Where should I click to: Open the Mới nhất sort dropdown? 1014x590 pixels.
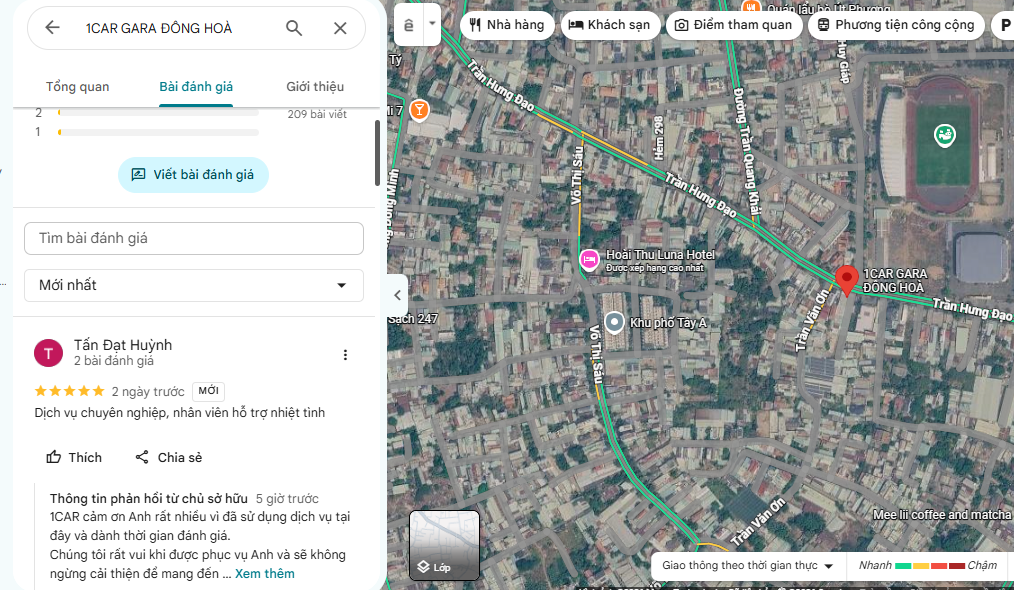pyautogui.click(x=194, y=285)
